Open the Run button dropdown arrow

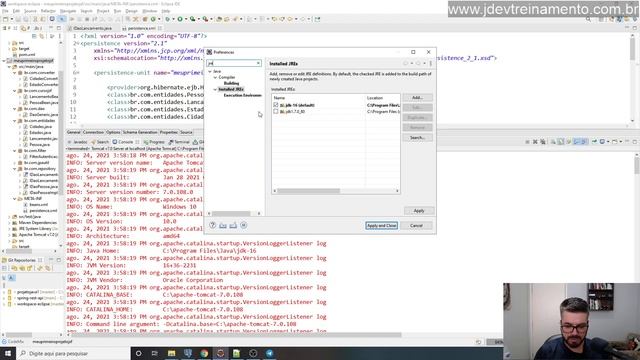[185, 19]
